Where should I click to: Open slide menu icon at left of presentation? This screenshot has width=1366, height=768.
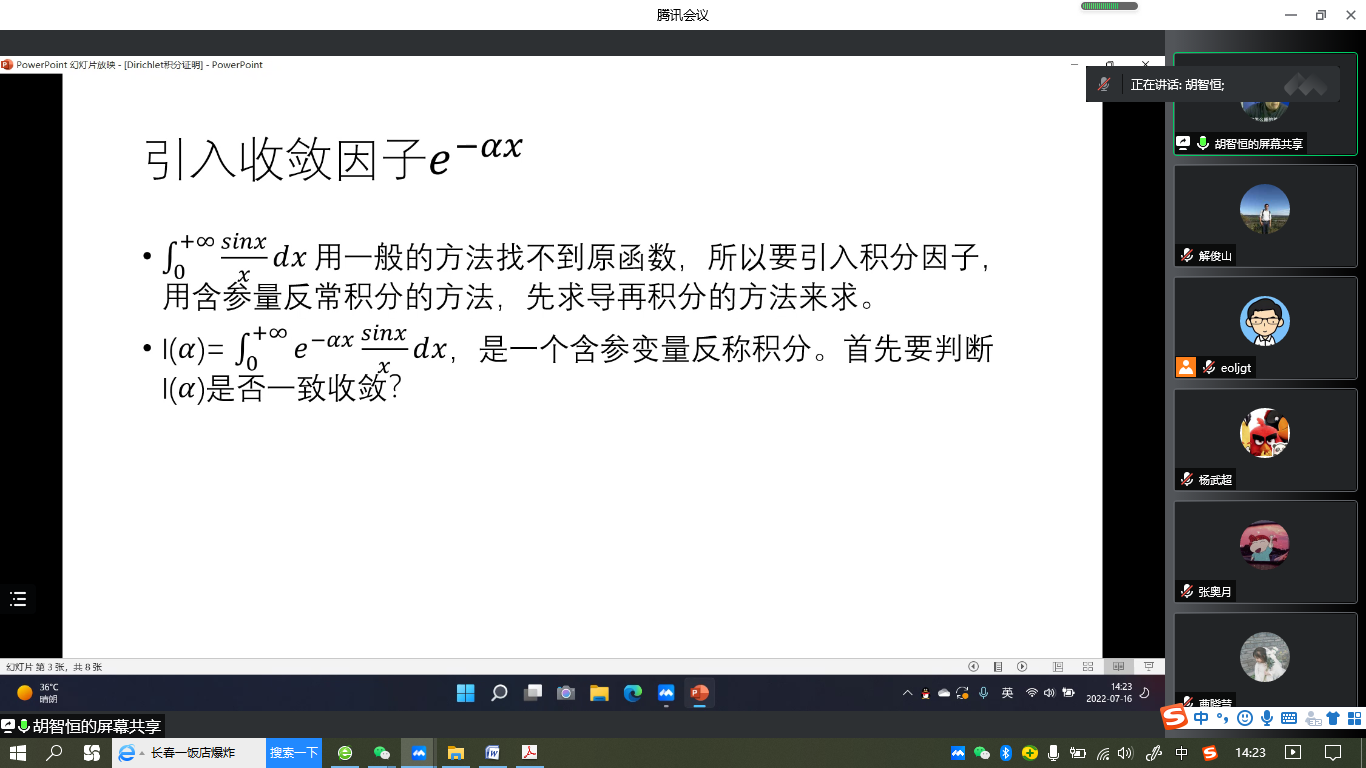coord(18,599)
